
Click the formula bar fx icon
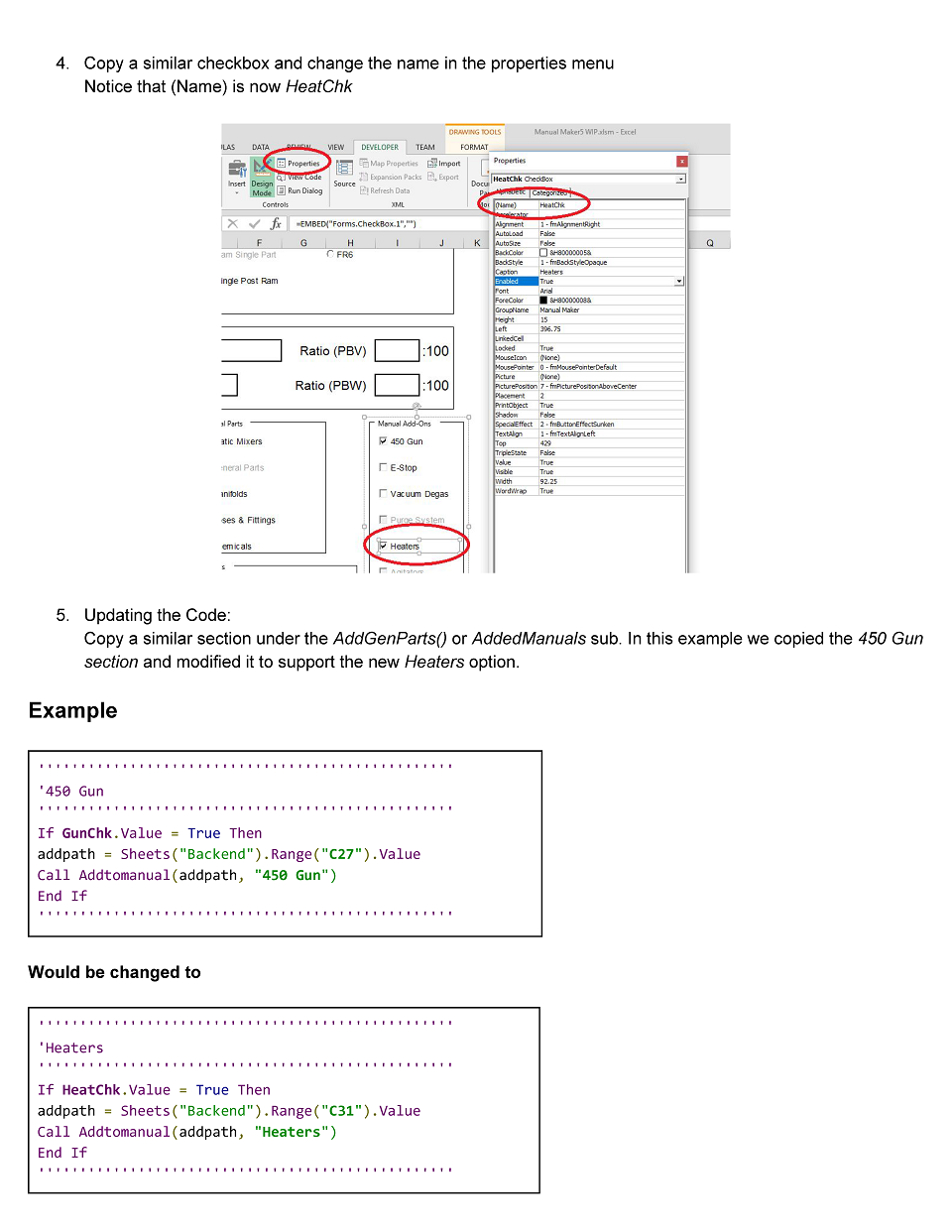click(x=276, y=224)
